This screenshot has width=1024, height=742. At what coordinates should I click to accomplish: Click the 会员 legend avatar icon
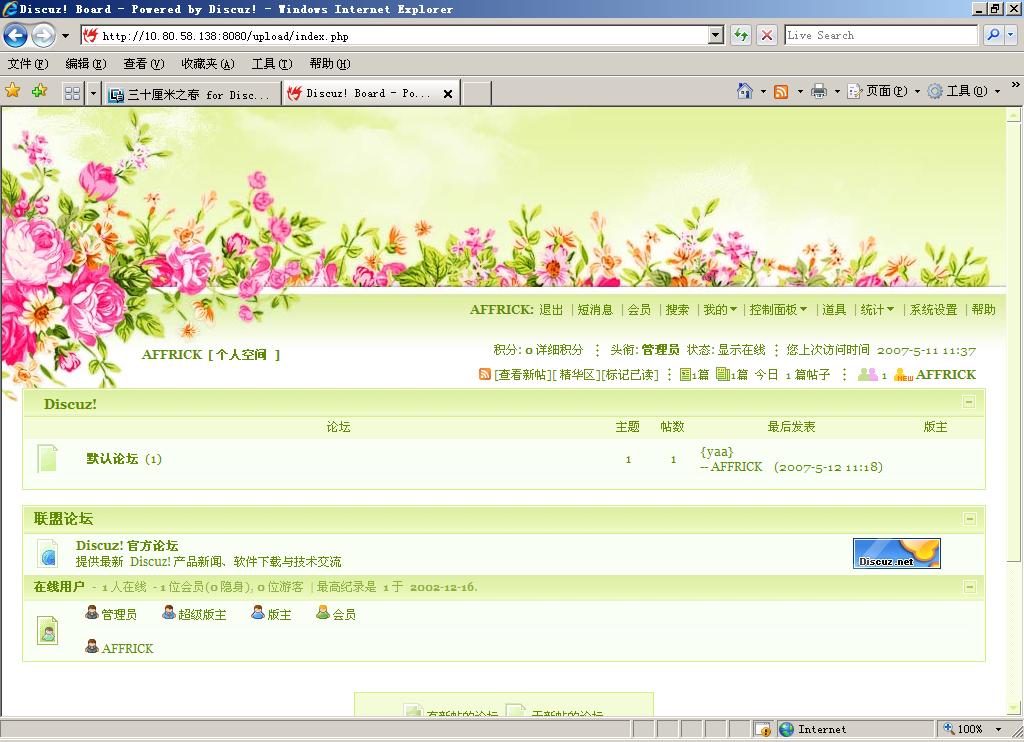[x=323, y=613]
